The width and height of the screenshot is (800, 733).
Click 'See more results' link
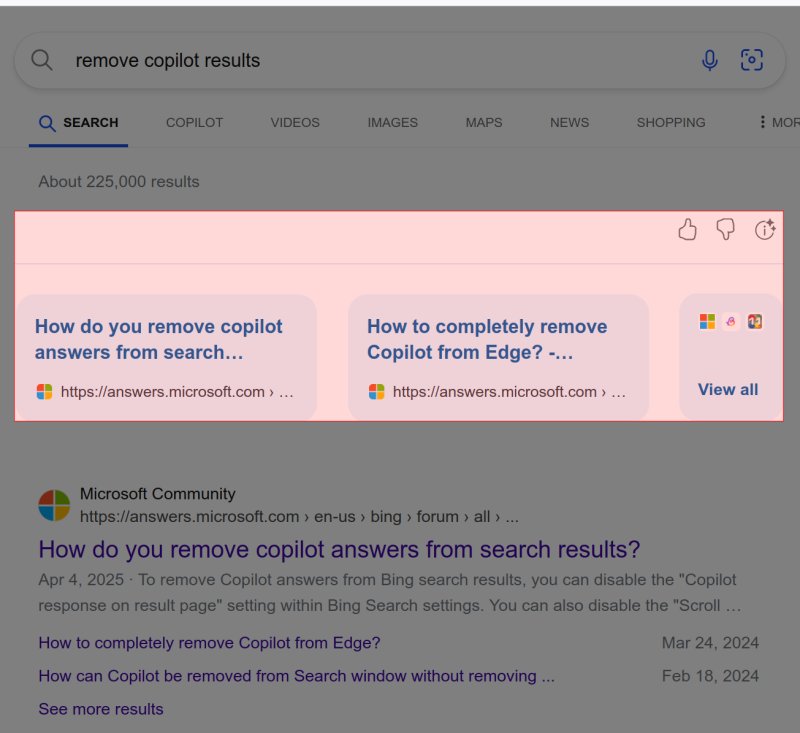point(101,709)
